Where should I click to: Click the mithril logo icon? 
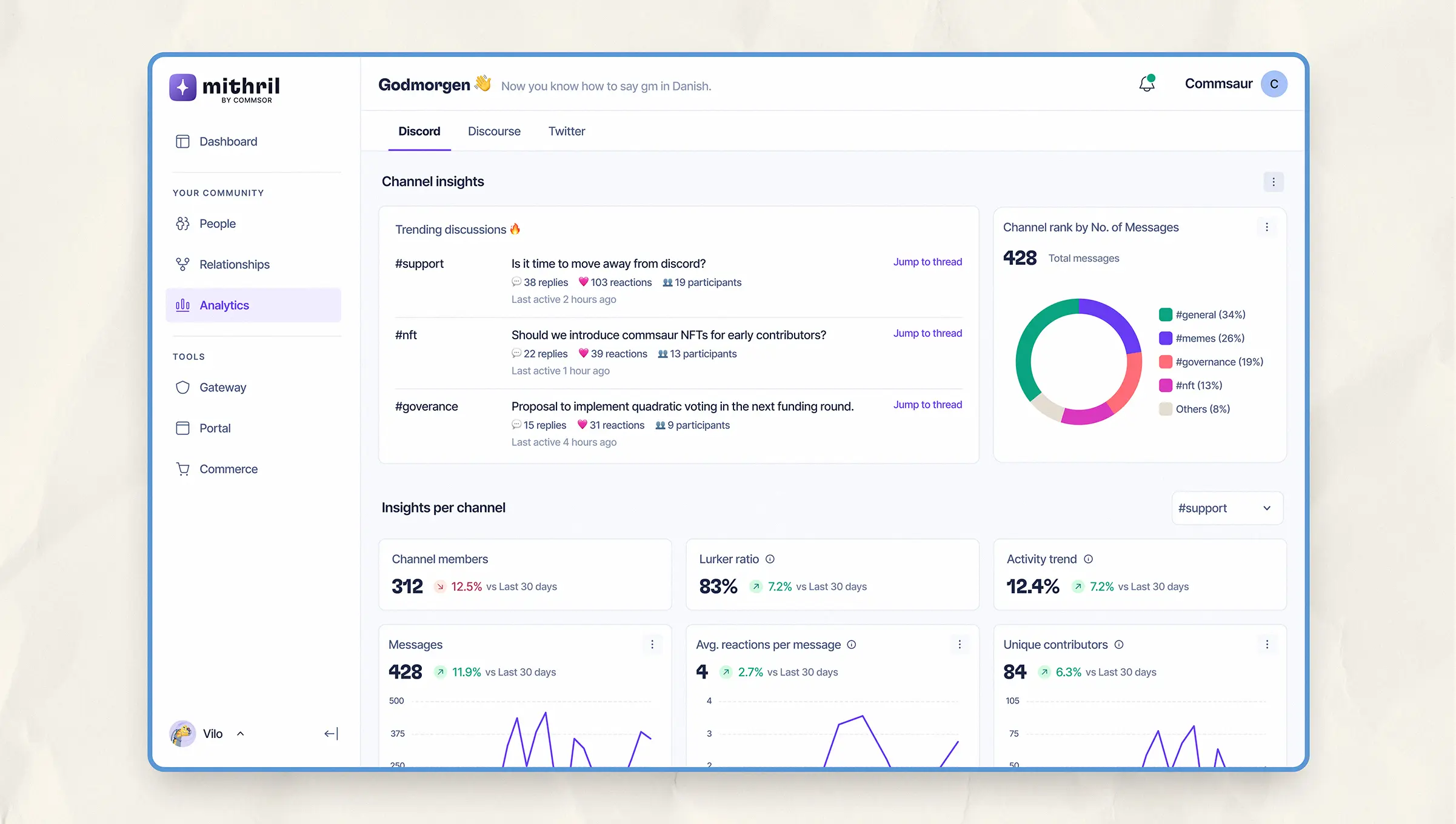pos(182,87)
